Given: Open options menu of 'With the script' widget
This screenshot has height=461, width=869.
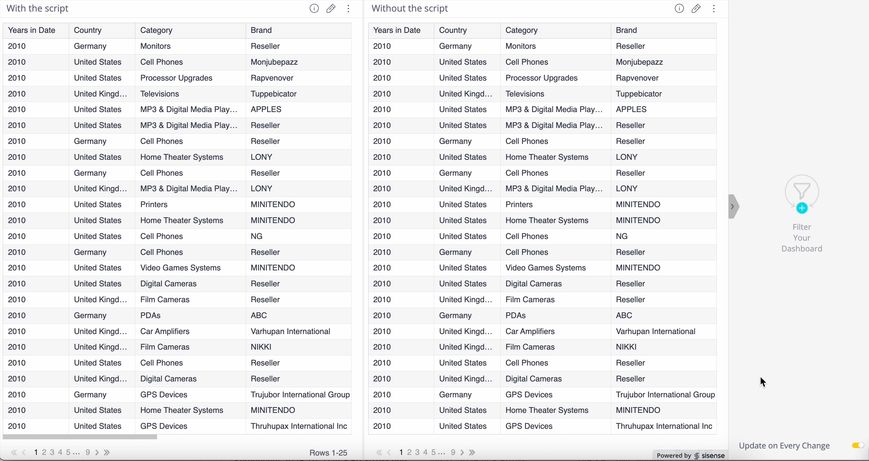Looking at the screenshot, I should coord(348,8).
